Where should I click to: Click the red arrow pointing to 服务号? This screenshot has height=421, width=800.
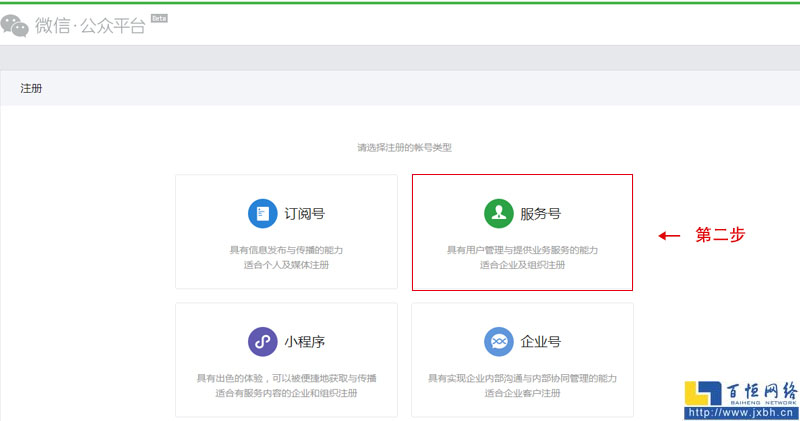click(x=669, y=236)
